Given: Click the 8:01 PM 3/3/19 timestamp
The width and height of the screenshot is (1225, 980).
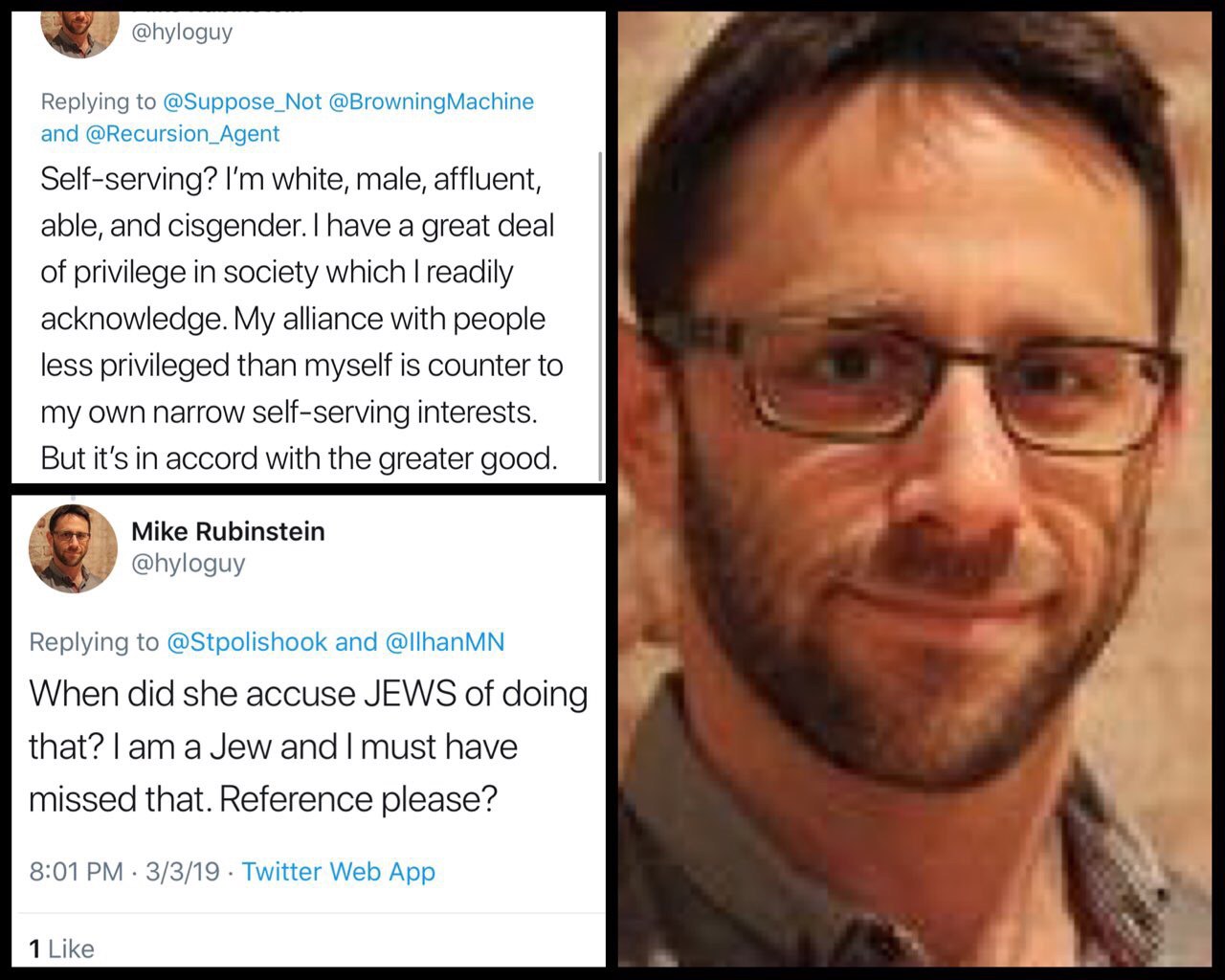Looking at the screenshot, I should (x=124, y=872).
